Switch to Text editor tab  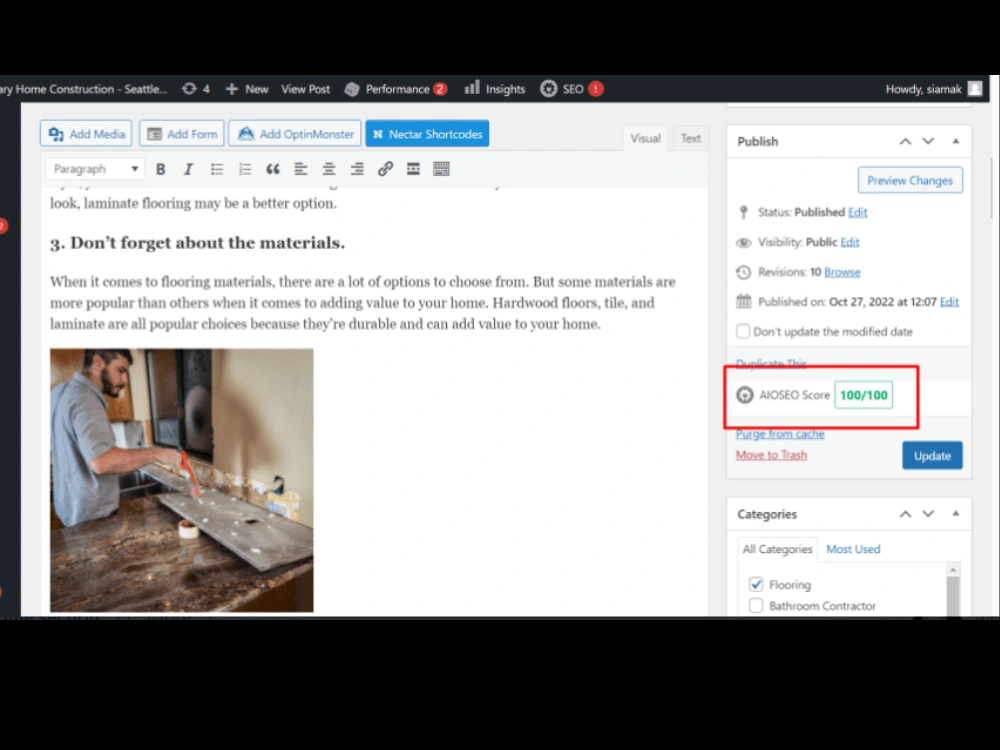pyautogui.click(x=690, y=138)
